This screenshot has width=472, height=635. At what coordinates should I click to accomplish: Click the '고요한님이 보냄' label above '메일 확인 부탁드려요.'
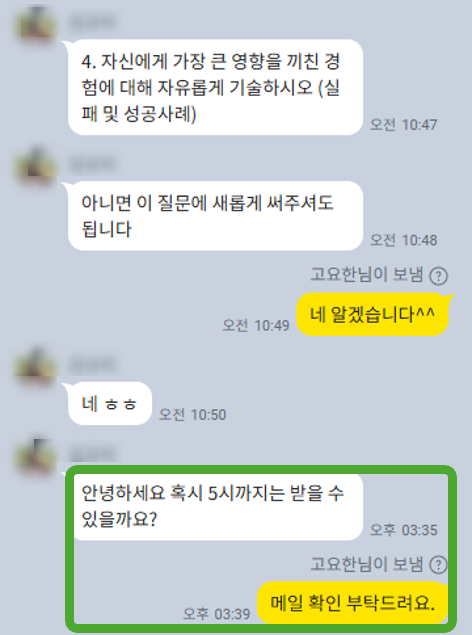point(367,564)
